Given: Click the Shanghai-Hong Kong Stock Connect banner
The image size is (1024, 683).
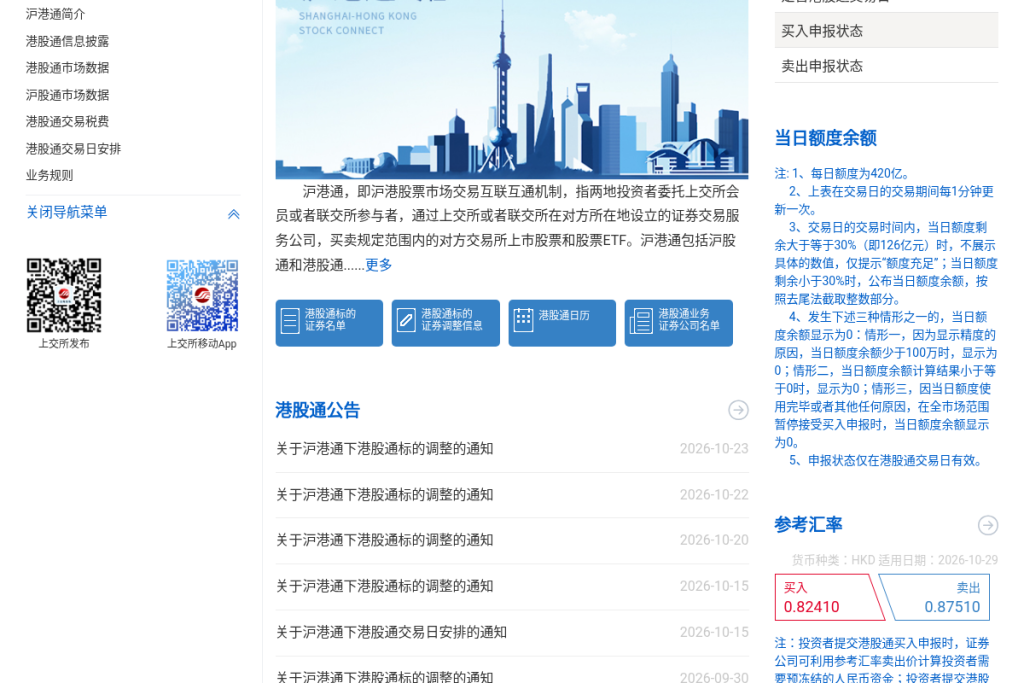Looking at the screenshot, I should (511, 88).
